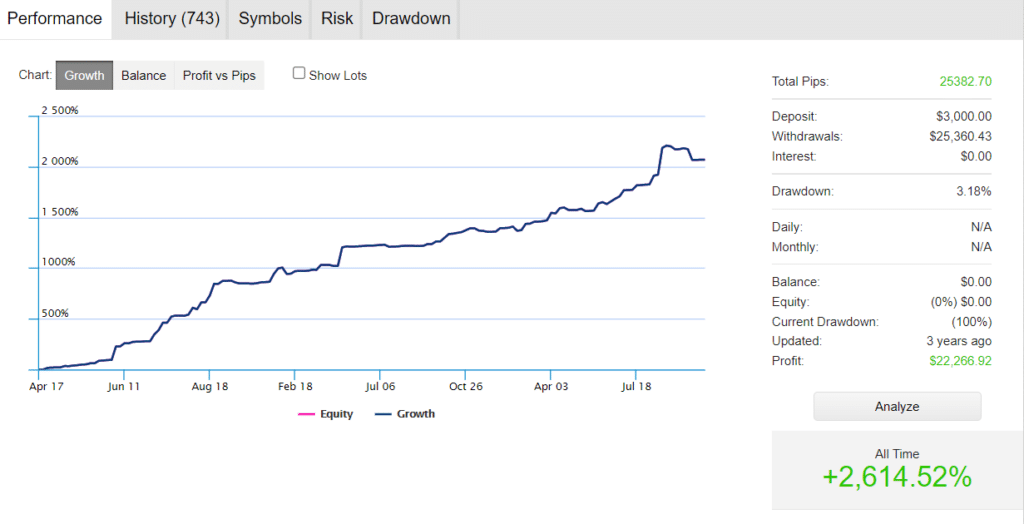
Task: Toggle the Growth series in legend
Action: click(x=405, y=414)
